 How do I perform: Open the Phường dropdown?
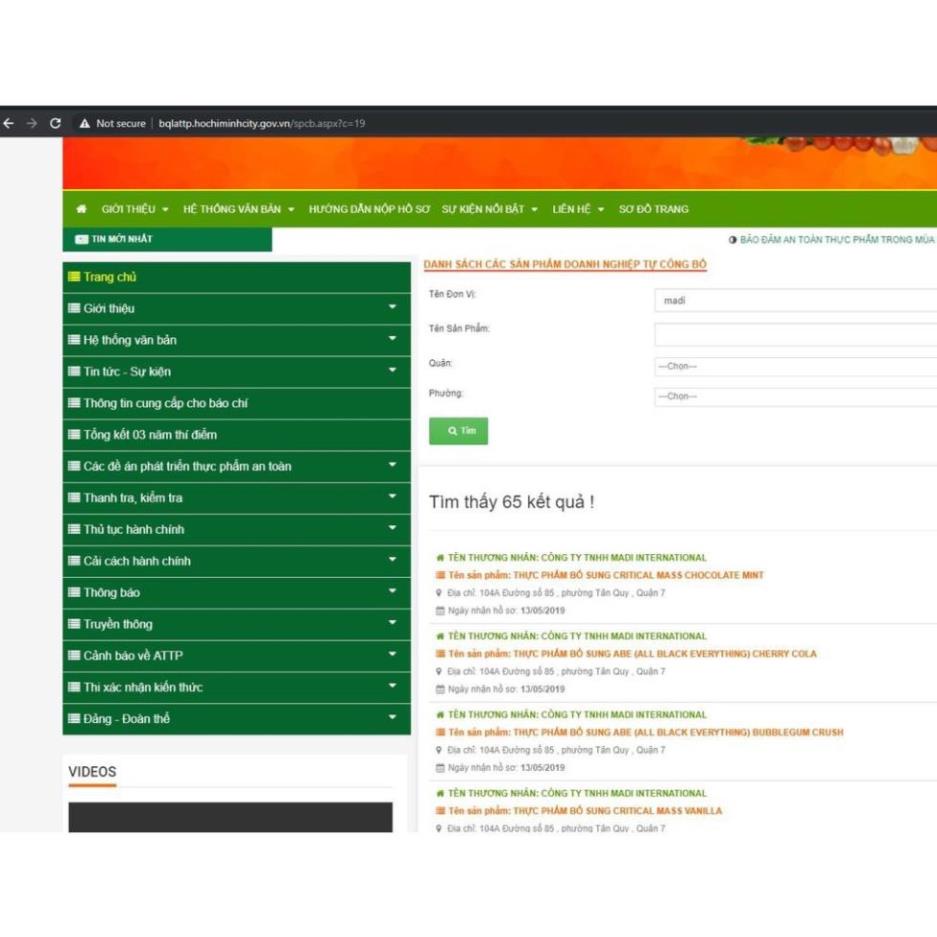[x=795, y=397]
